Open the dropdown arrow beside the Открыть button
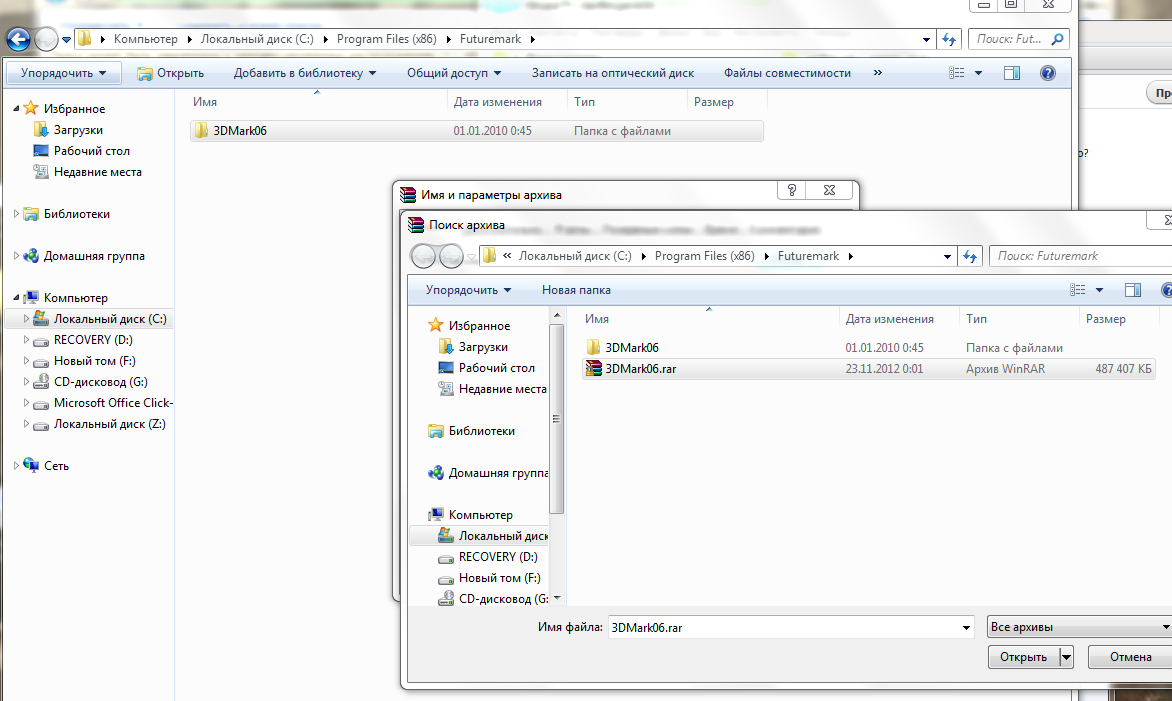This screenshot has width=1172, height=701. click(1066, 657)
